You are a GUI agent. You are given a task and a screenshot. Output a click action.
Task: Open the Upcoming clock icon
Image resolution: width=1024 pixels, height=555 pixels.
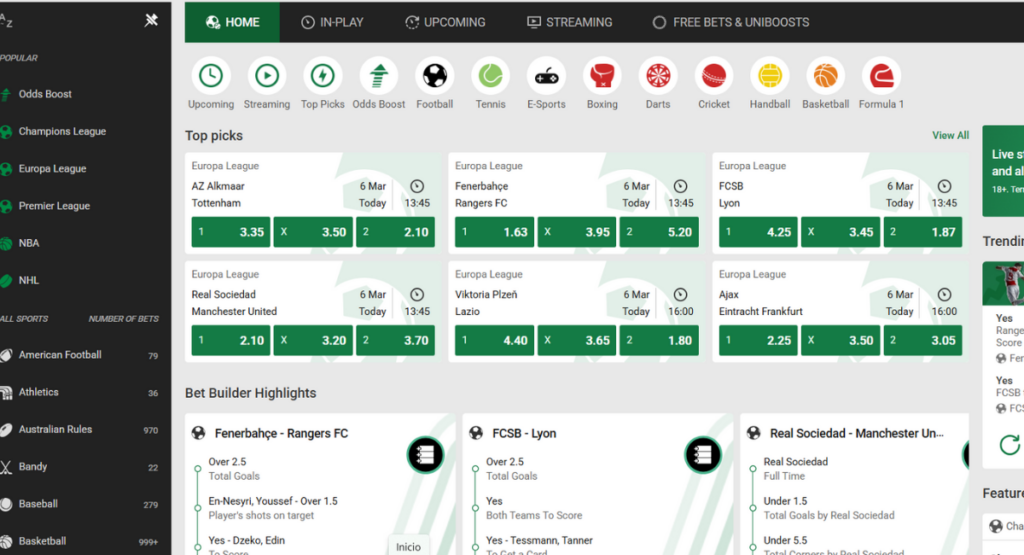[211, 76]
